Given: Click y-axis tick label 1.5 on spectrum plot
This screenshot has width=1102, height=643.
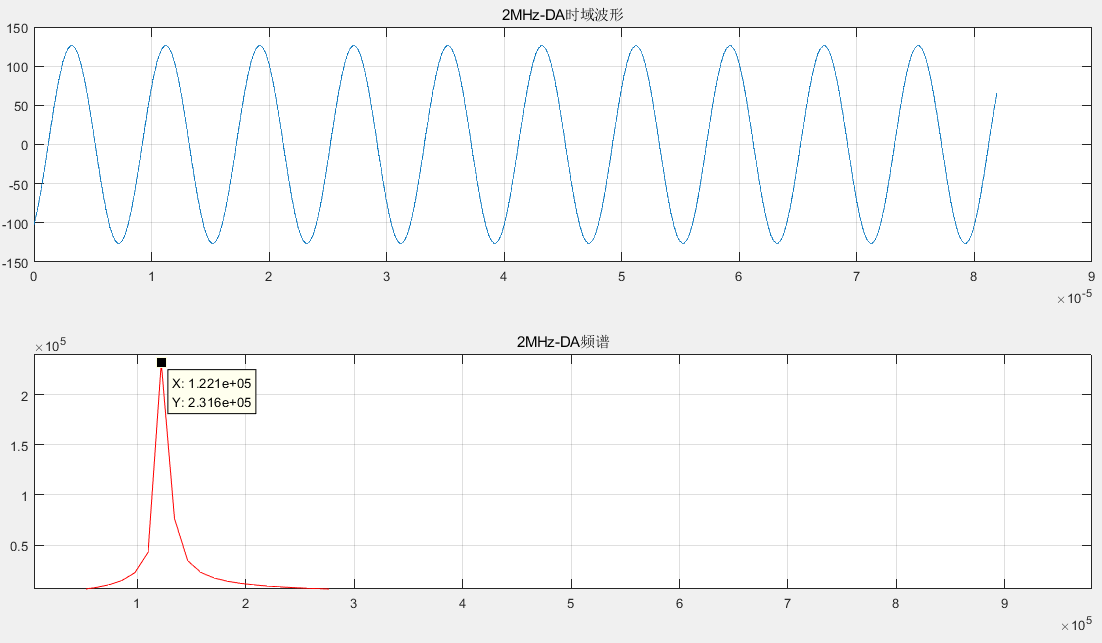Looking at the screenshot, I should pyautogui.click(x=20, y=446).
